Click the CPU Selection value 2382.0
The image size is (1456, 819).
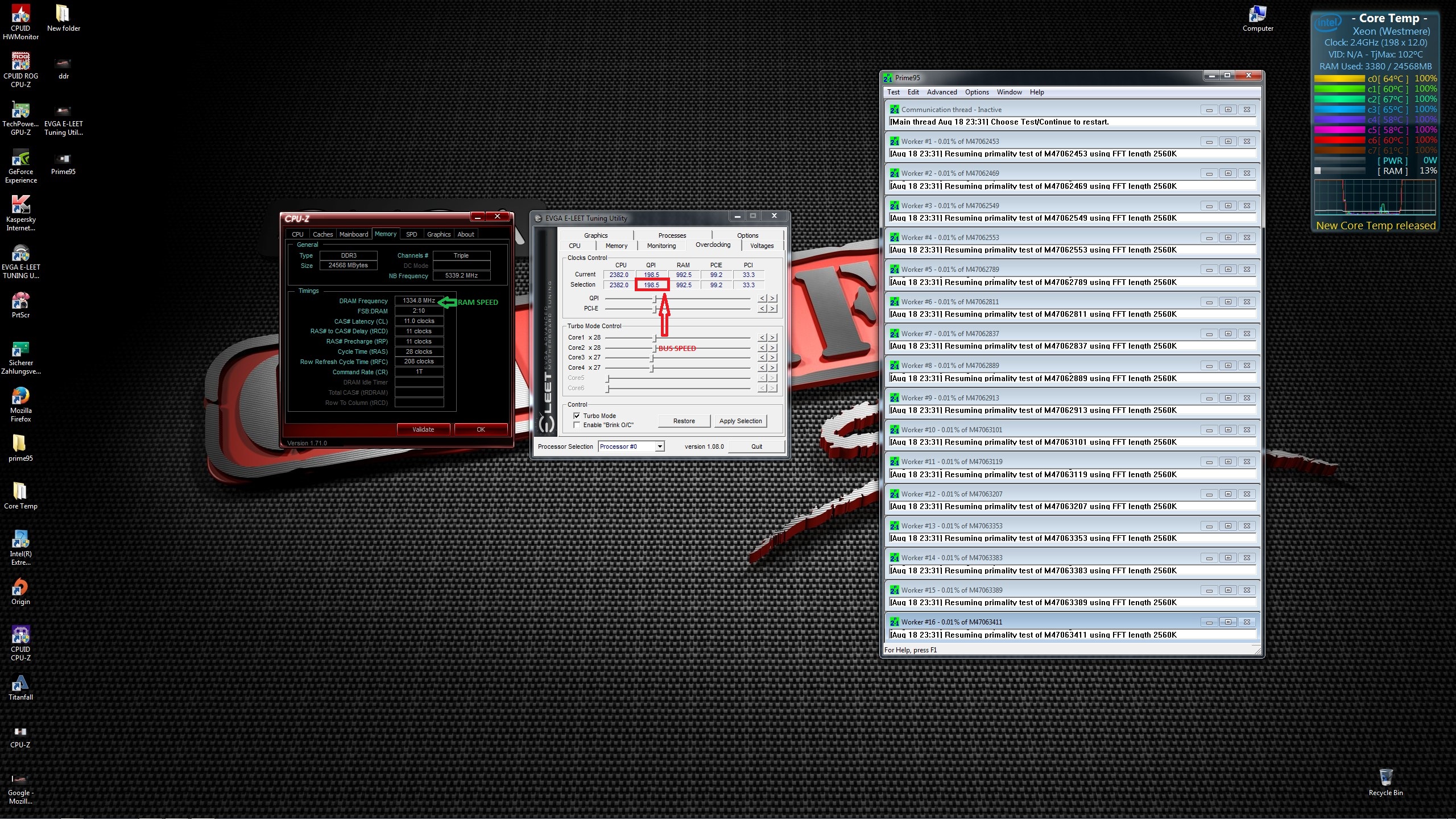619,285
